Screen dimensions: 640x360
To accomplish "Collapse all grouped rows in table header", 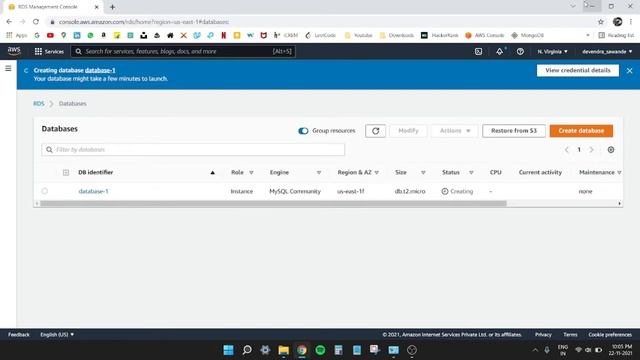I will (66, 173).
